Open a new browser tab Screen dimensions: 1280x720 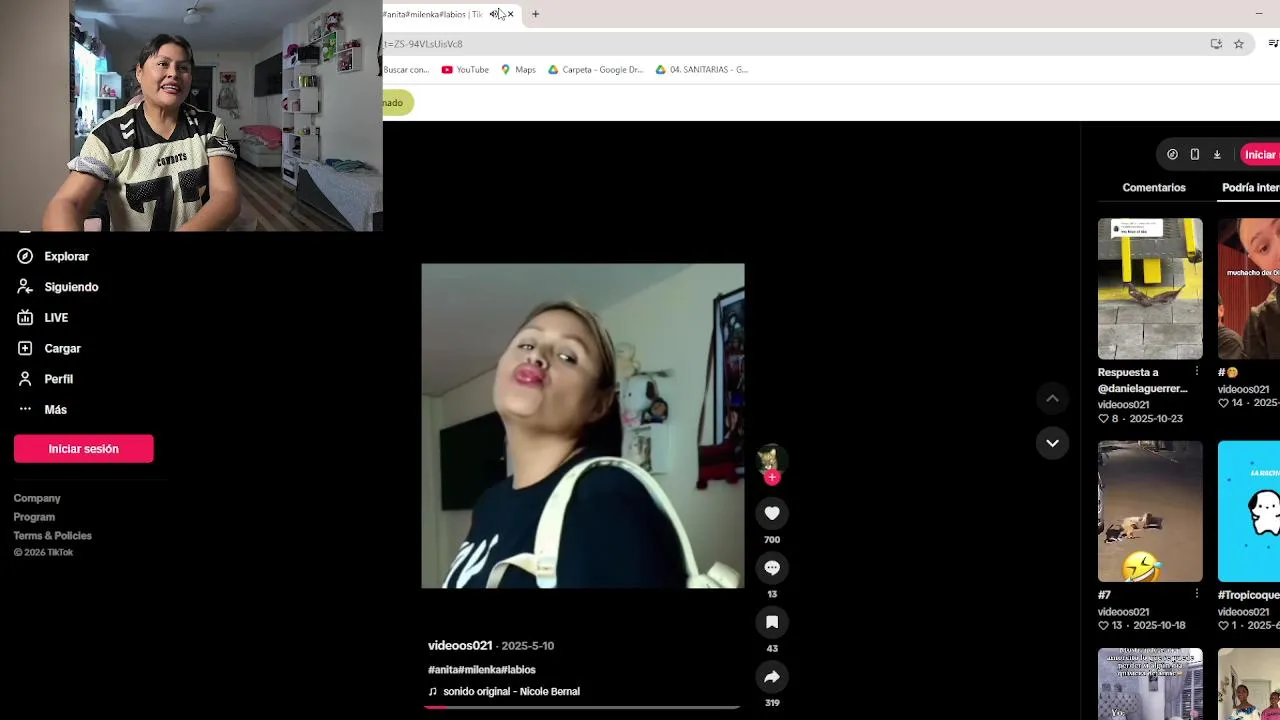535,14
